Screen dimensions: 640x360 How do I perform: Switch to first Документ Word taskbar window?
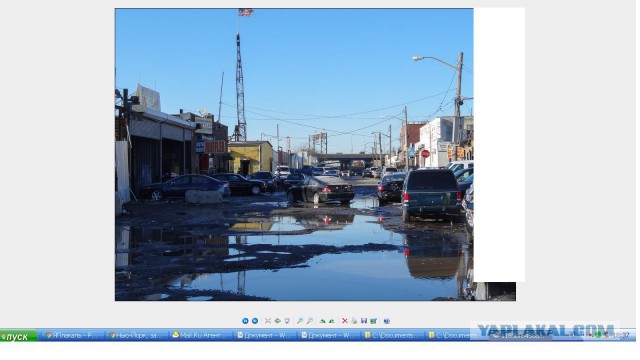coord(264,336)
